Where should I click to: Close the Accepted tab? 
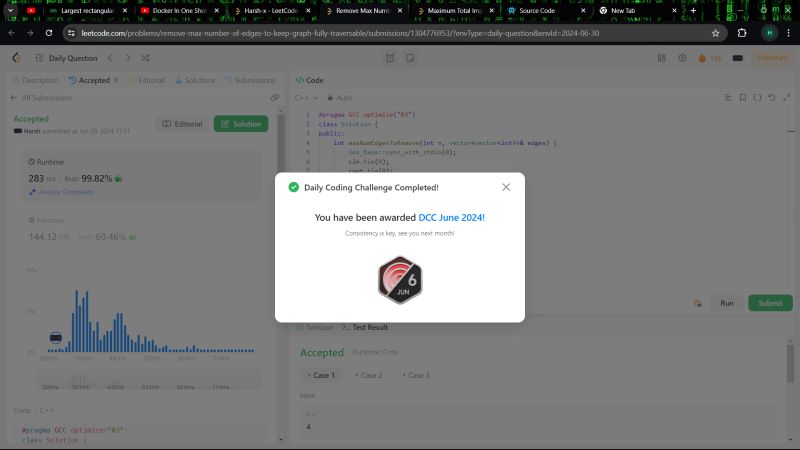coord(116,80)
